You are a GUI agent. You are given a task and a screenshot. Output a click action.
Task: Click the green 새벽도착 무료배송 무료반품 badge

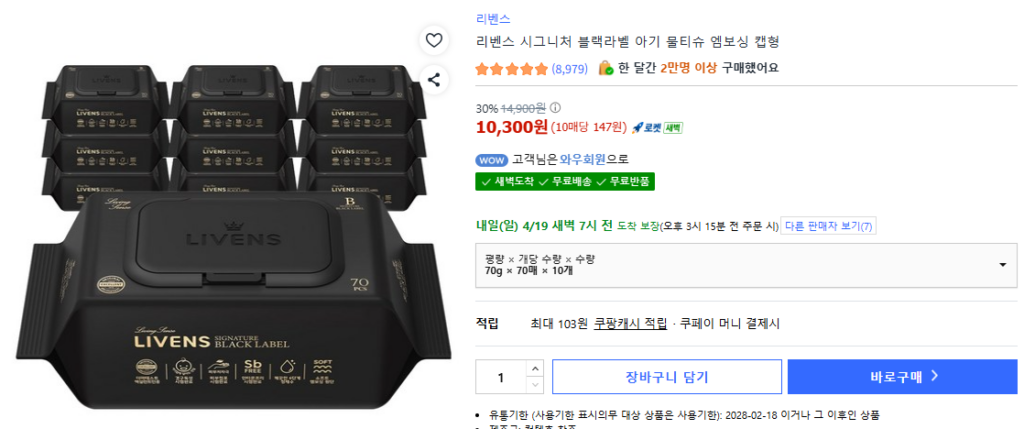click(564, 181)
